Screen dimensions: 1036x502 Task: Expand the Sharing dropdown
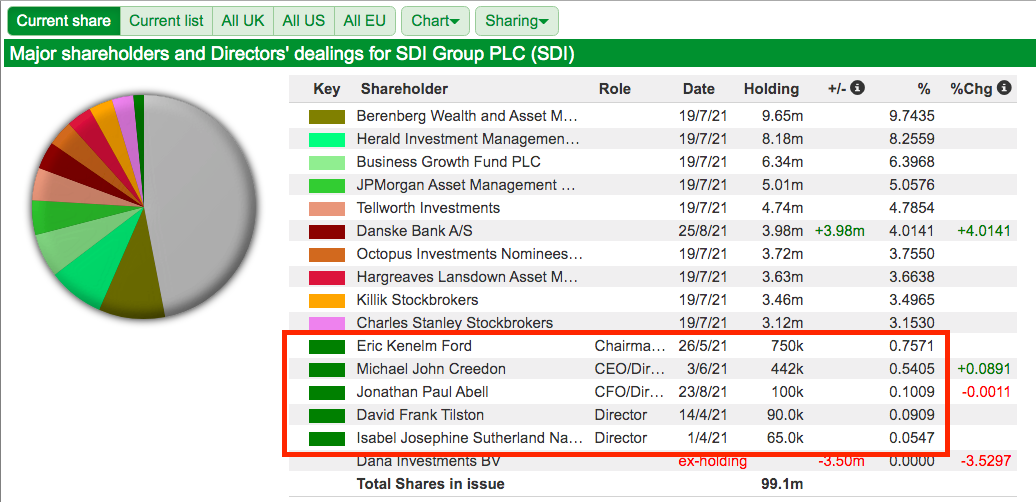[x=517, y=20]
